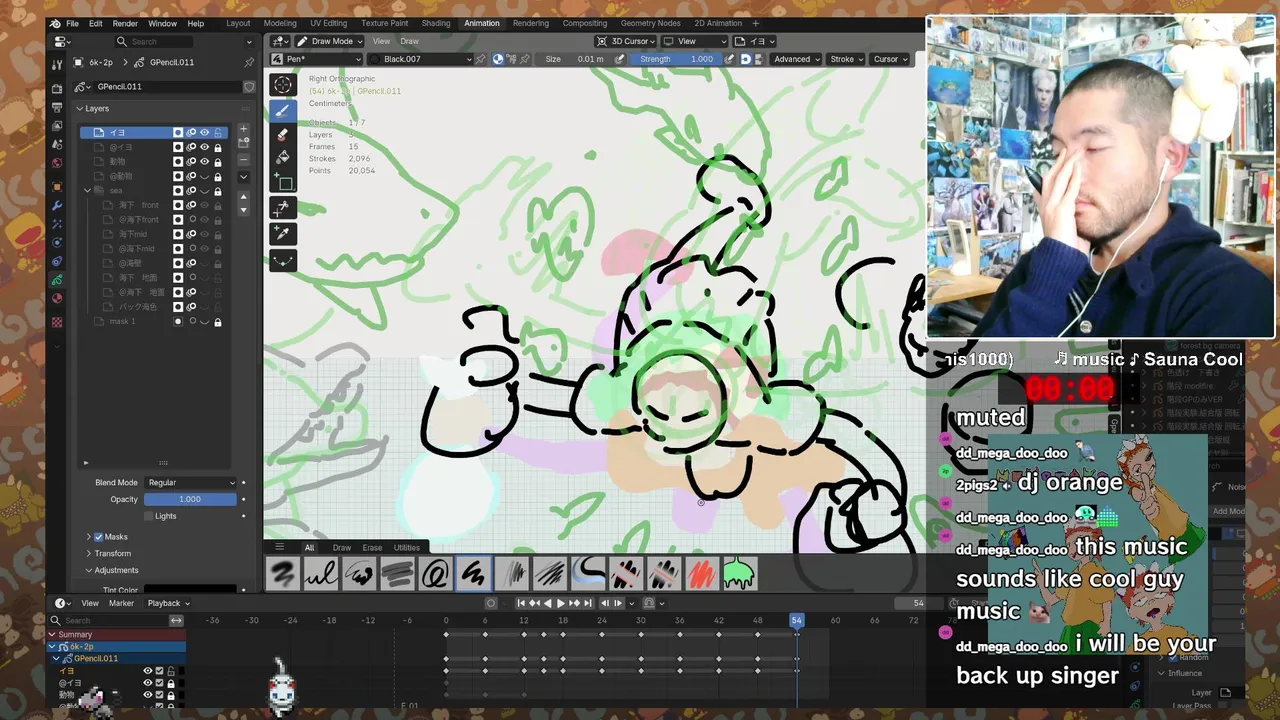Toggle visibility of イヨ layer
This screenshot has height=720, width=1280.
[204, 132]
